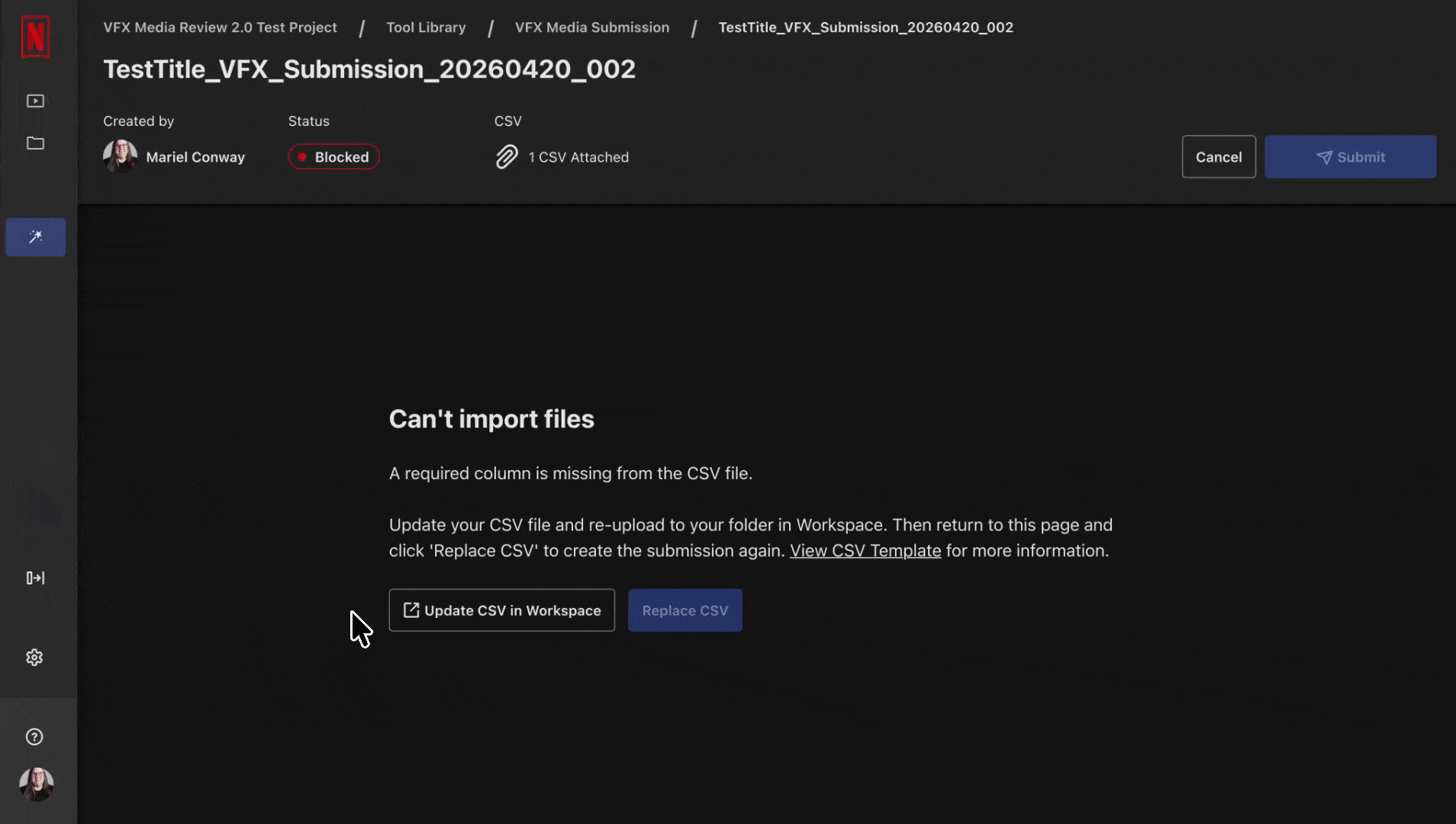Open the help question mark icon
Image resolution: width=1456 pixels, height=824 pixels.
coord(34,737)
